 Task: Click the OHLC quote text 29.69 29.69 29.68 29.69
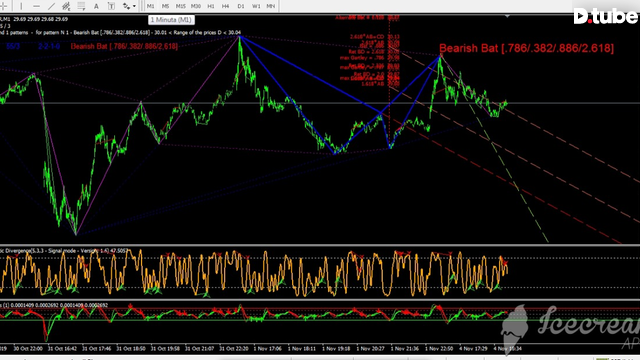pos(40,19)
